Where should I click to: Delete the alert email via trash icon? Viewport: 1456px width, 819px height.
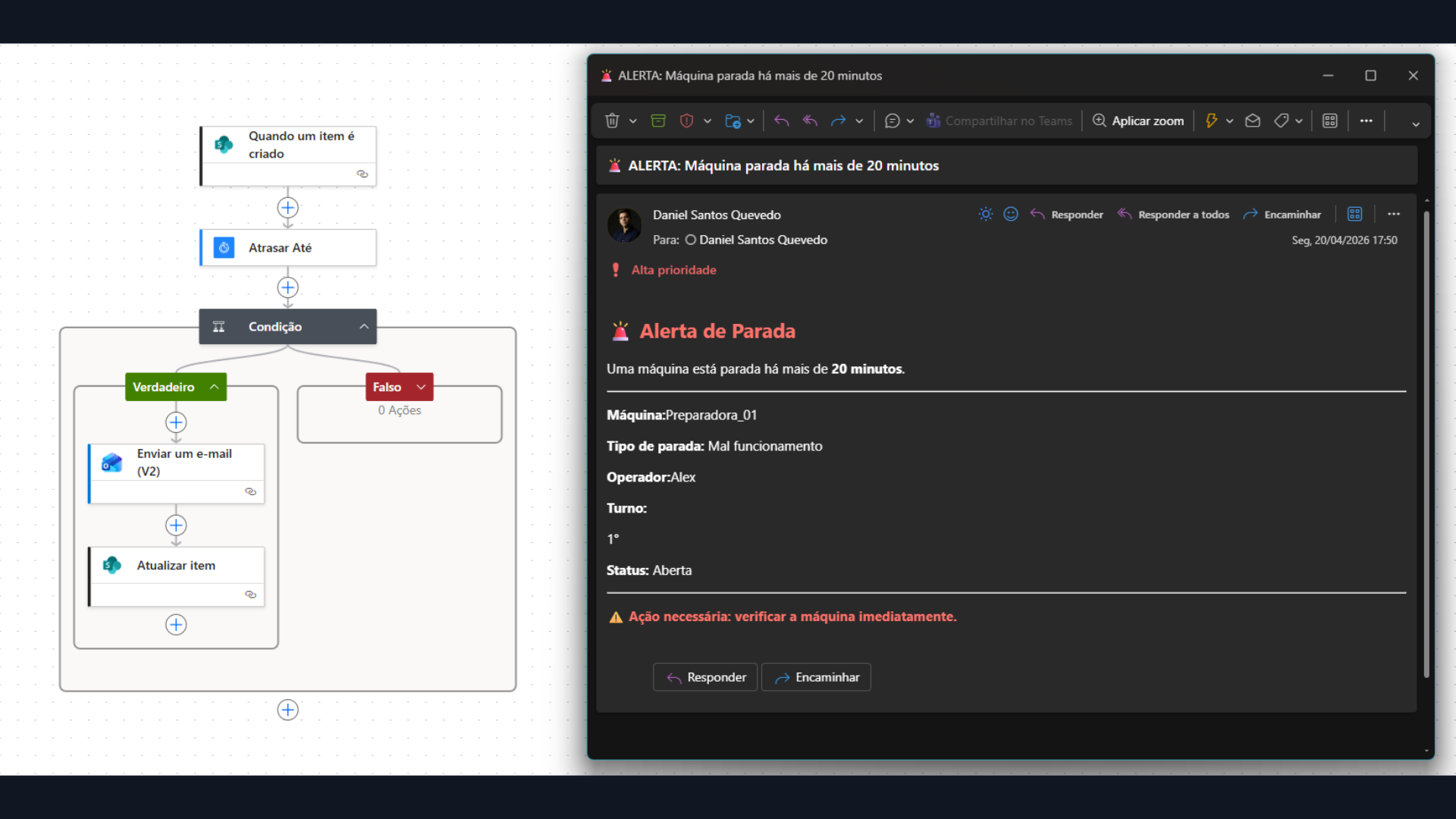pos(612,121)
